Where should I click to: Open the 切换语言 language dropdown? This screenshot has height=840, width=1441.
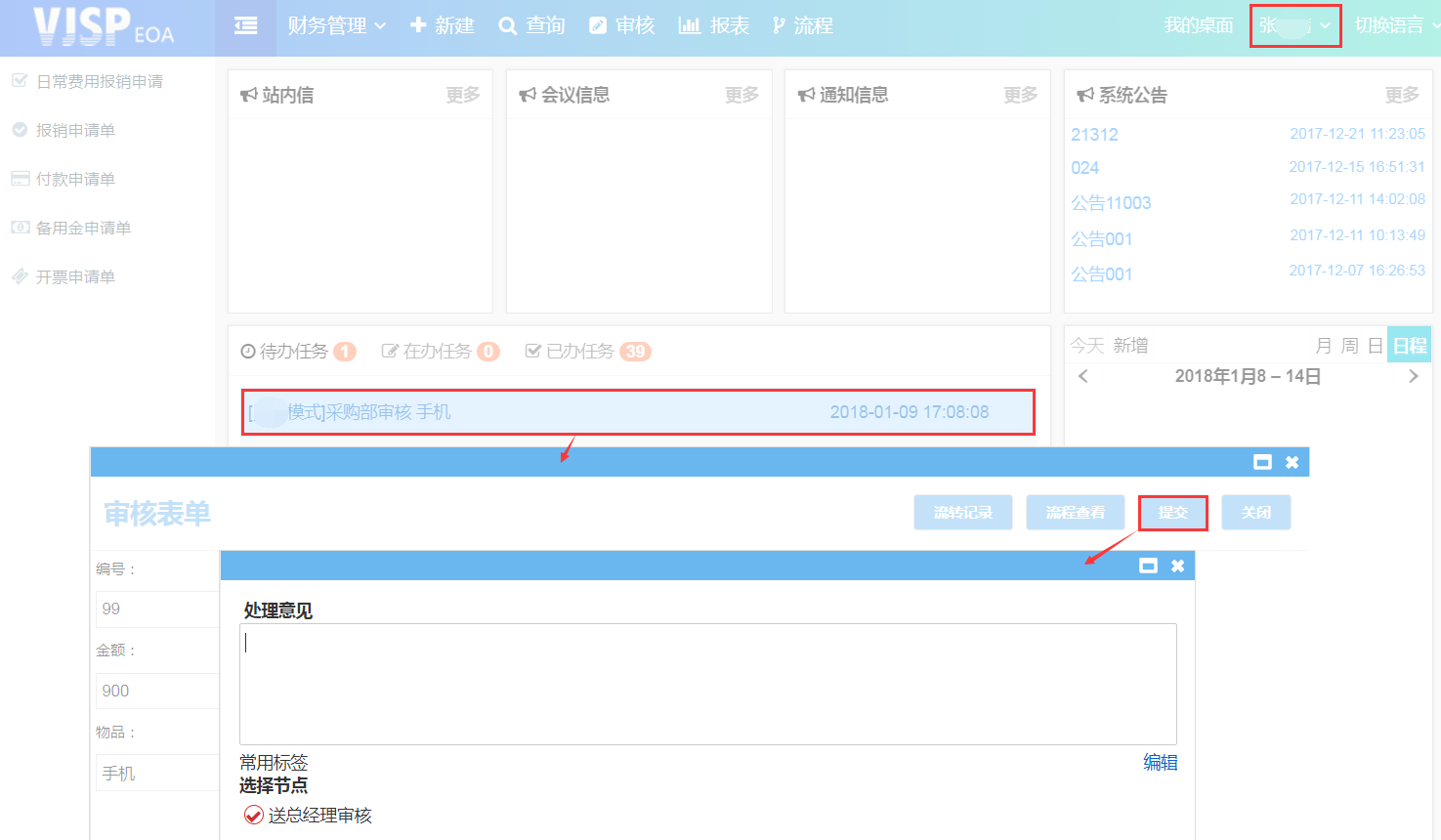(1395, 26)
